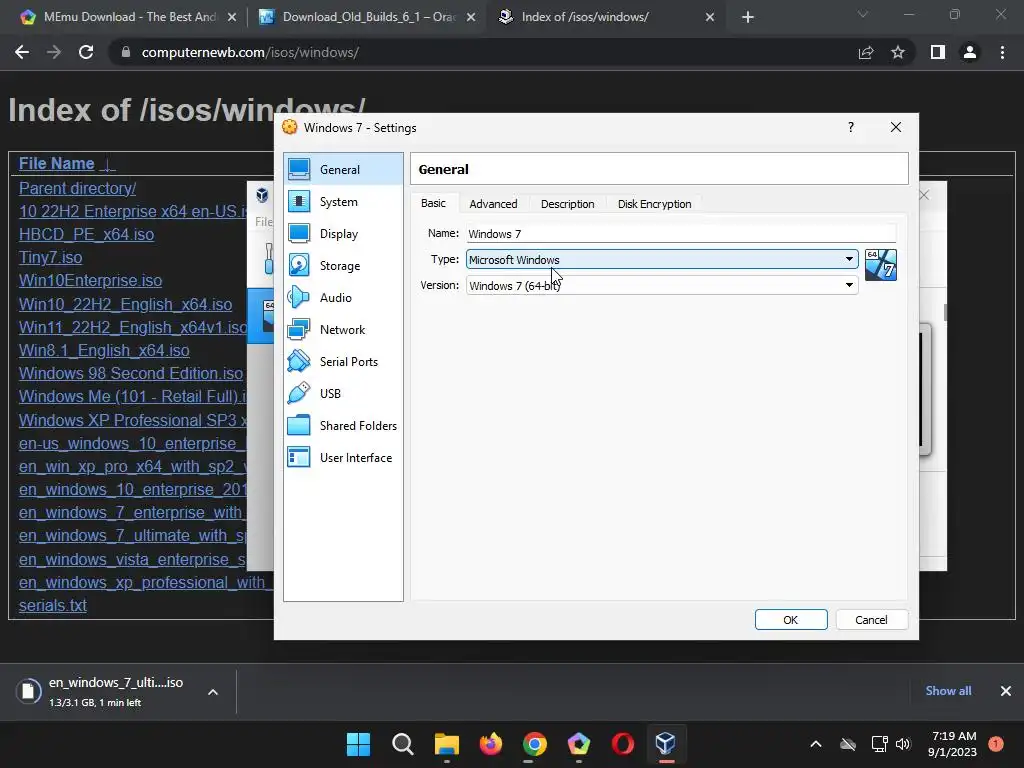Reload the page in Chrome
This screenshot has height=768, width=1024.
click(x=86, y=52)
